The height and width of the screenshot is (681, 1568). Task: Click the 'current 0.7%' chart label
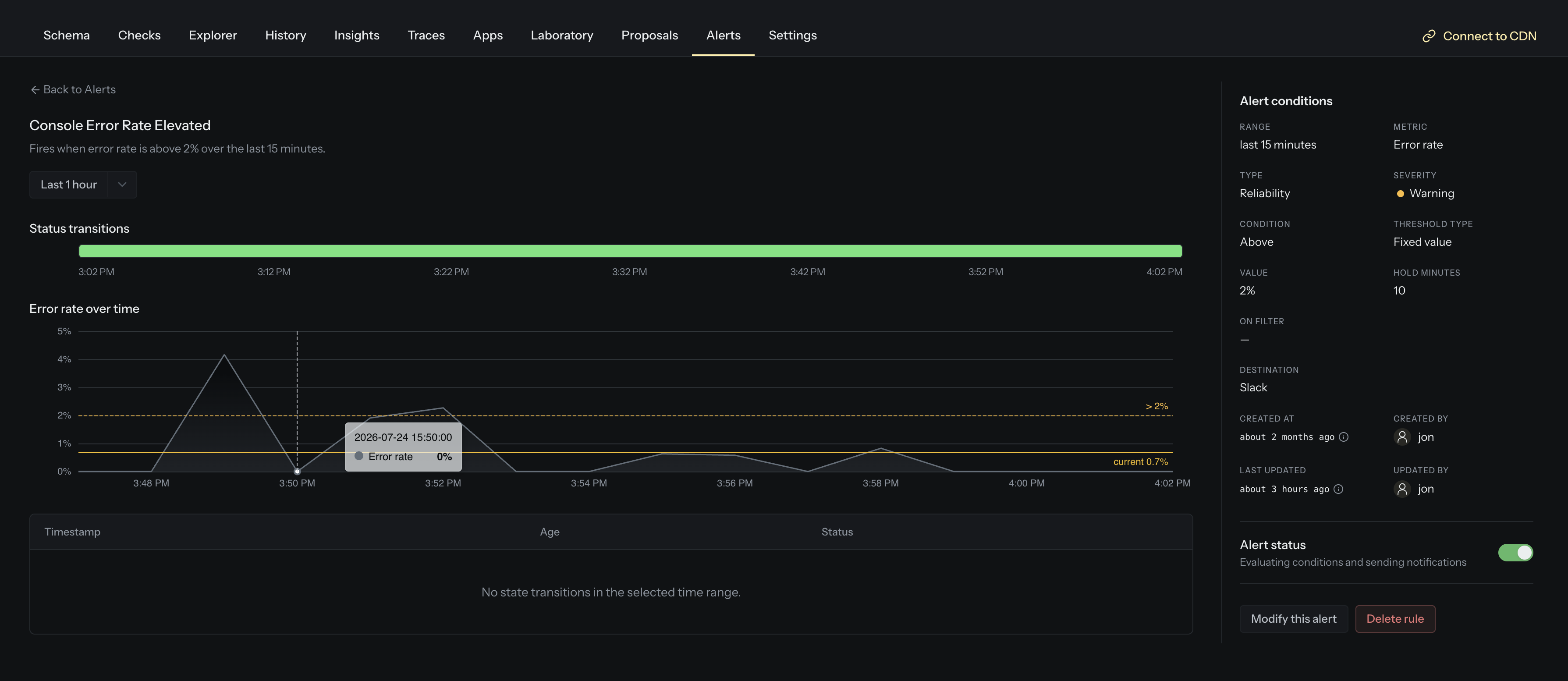(x=1141, y=462)
